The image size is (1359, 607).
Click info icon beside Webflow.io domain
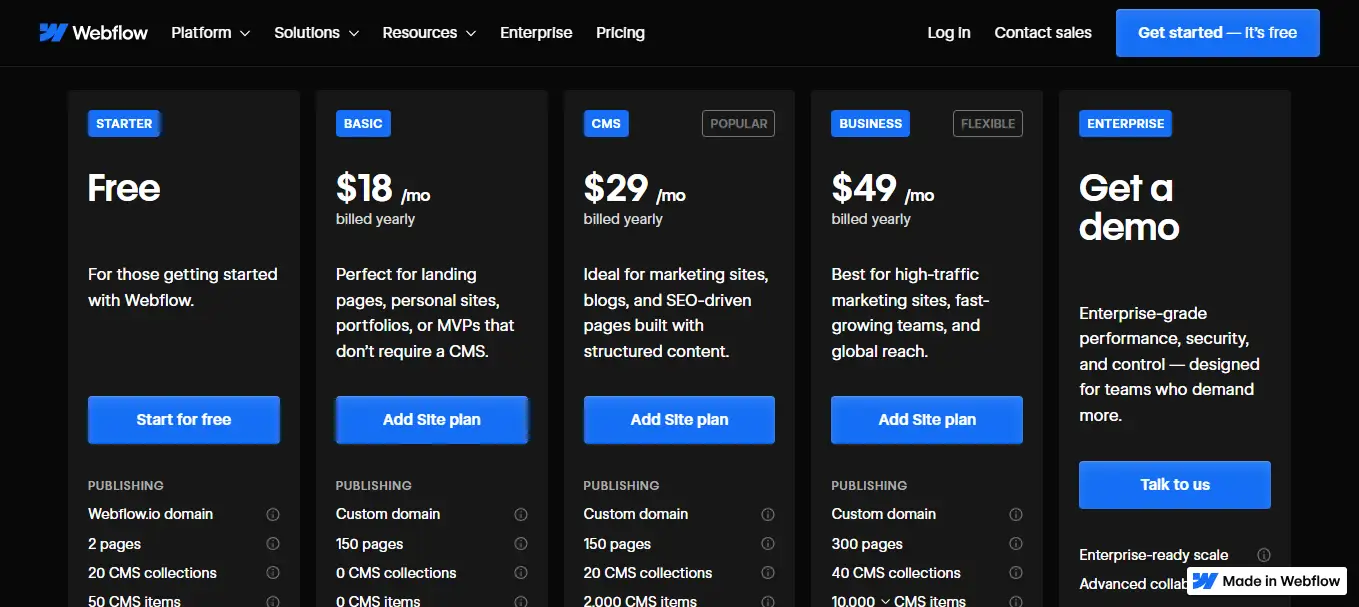pyautogui.click(x=273, y=514)
